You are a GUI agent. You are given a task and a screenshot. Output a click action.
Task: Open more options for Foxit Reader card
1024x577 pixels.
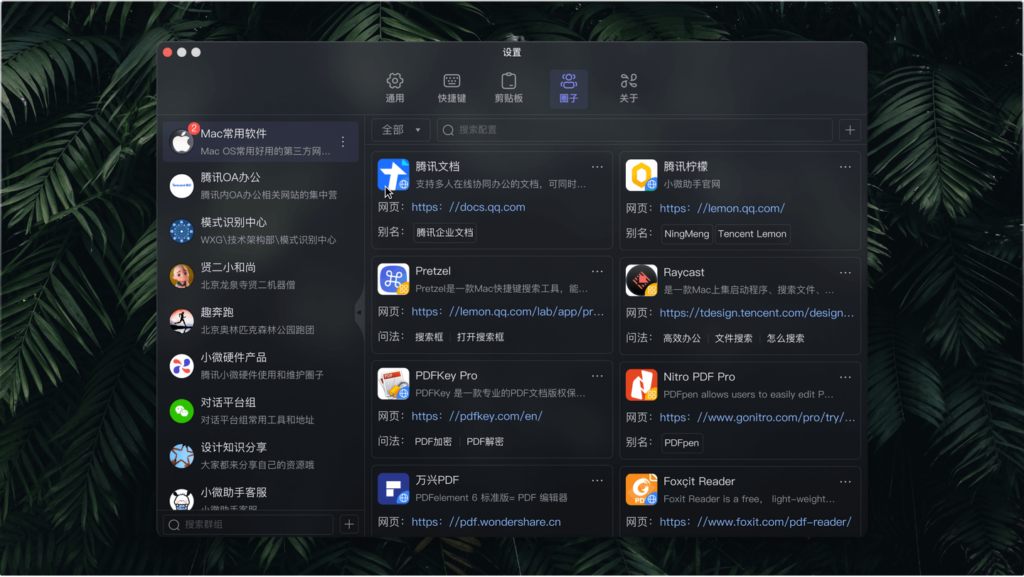845,482
